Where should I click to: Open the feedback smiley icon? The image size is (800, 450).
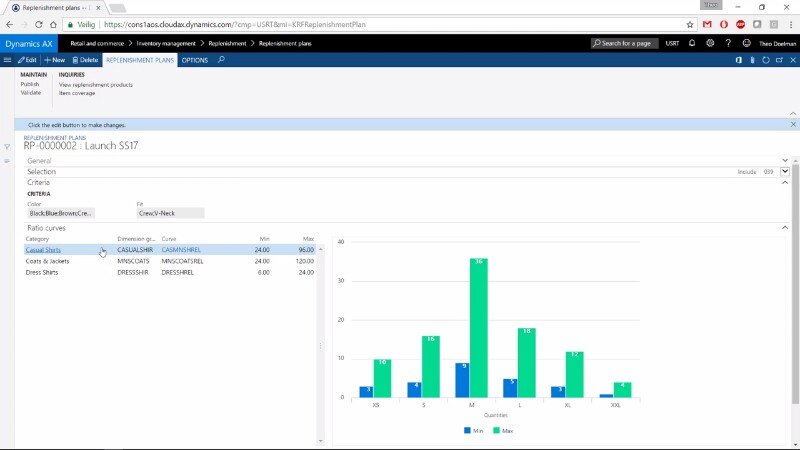point(746,44)
